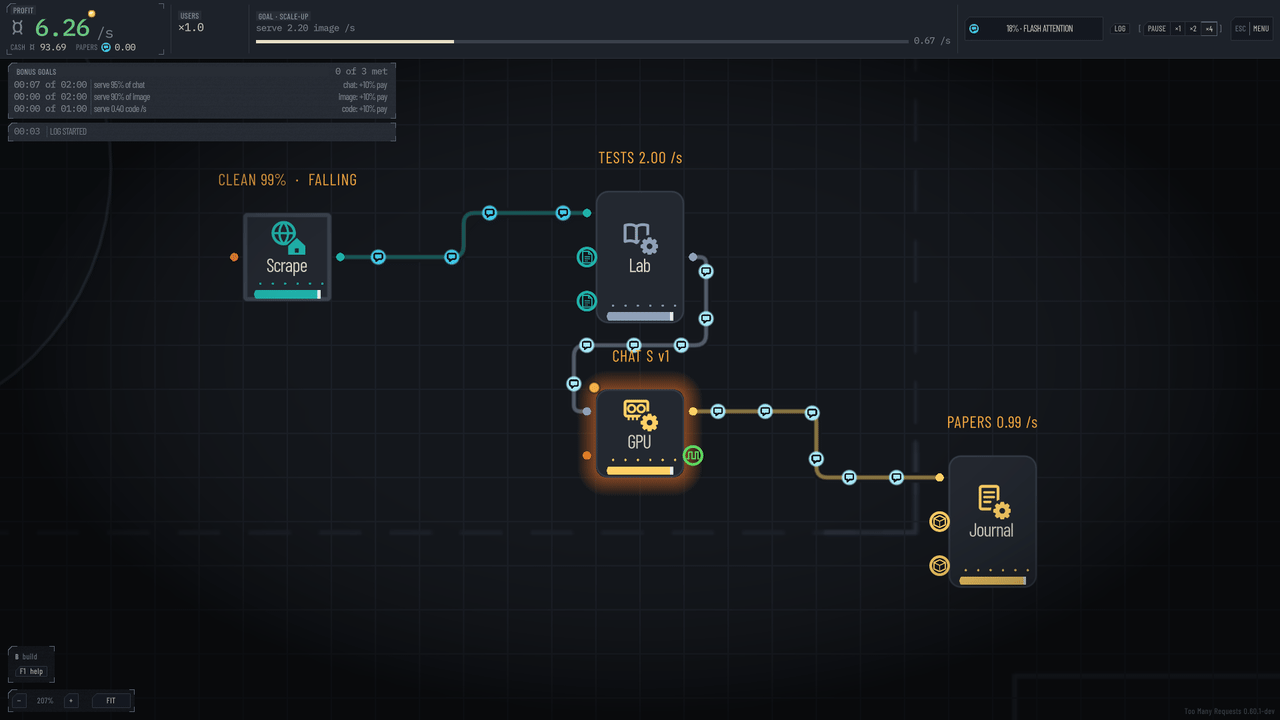Set game speed to ×2
This screenshot has width=1280, height=720.
tap(1193, 29)
